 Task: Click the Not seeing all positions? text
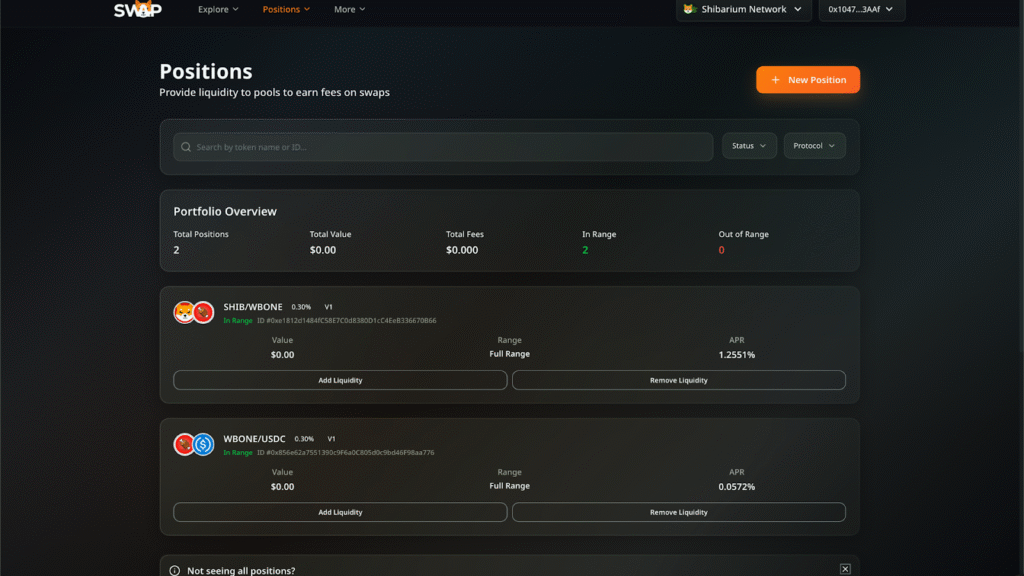pos(241,571)
